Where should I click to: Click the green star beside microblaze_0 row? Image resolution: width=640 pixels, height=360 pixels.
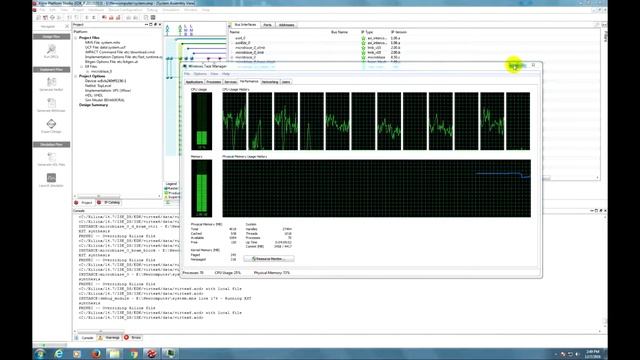[x=363, y=58]
